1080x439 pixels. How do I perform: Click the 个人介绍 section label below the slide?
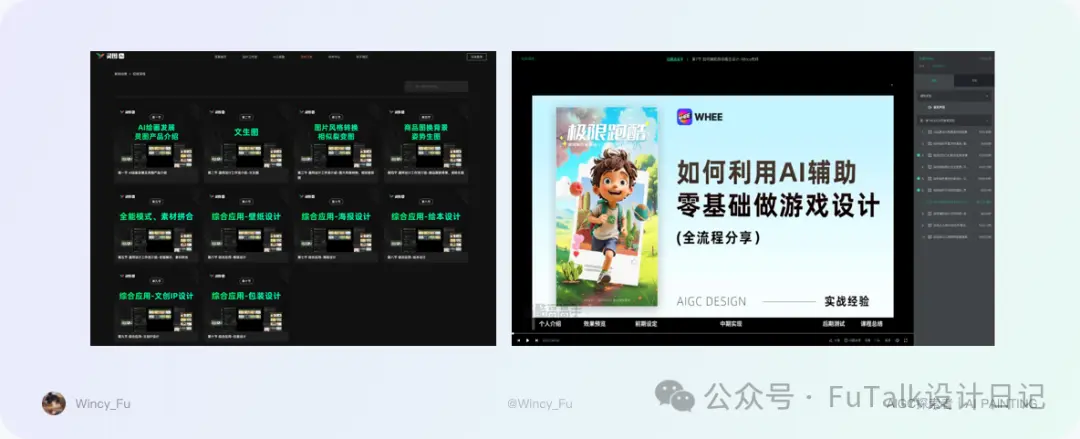550,323
